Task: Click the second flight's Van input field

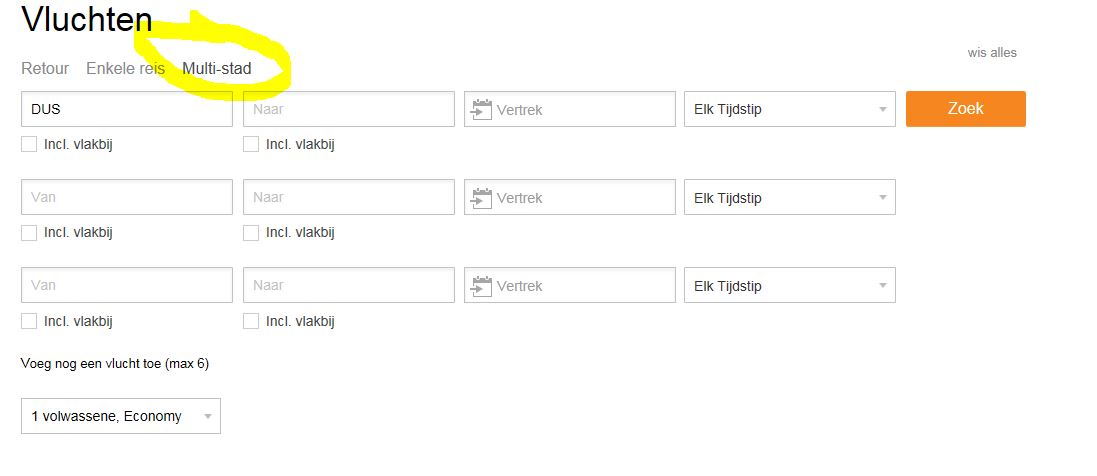Action: click(x=126, y=197)
